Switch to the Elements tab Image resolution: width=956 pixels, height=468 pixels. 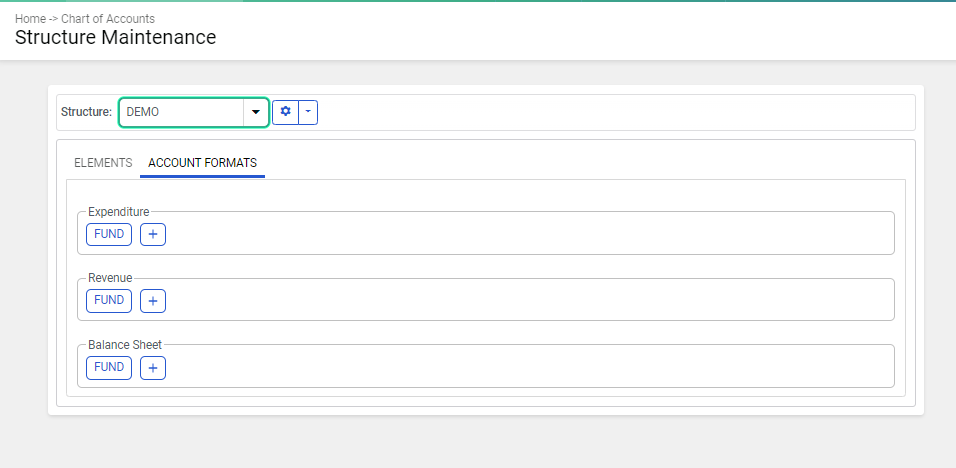[x=103, y=163]
